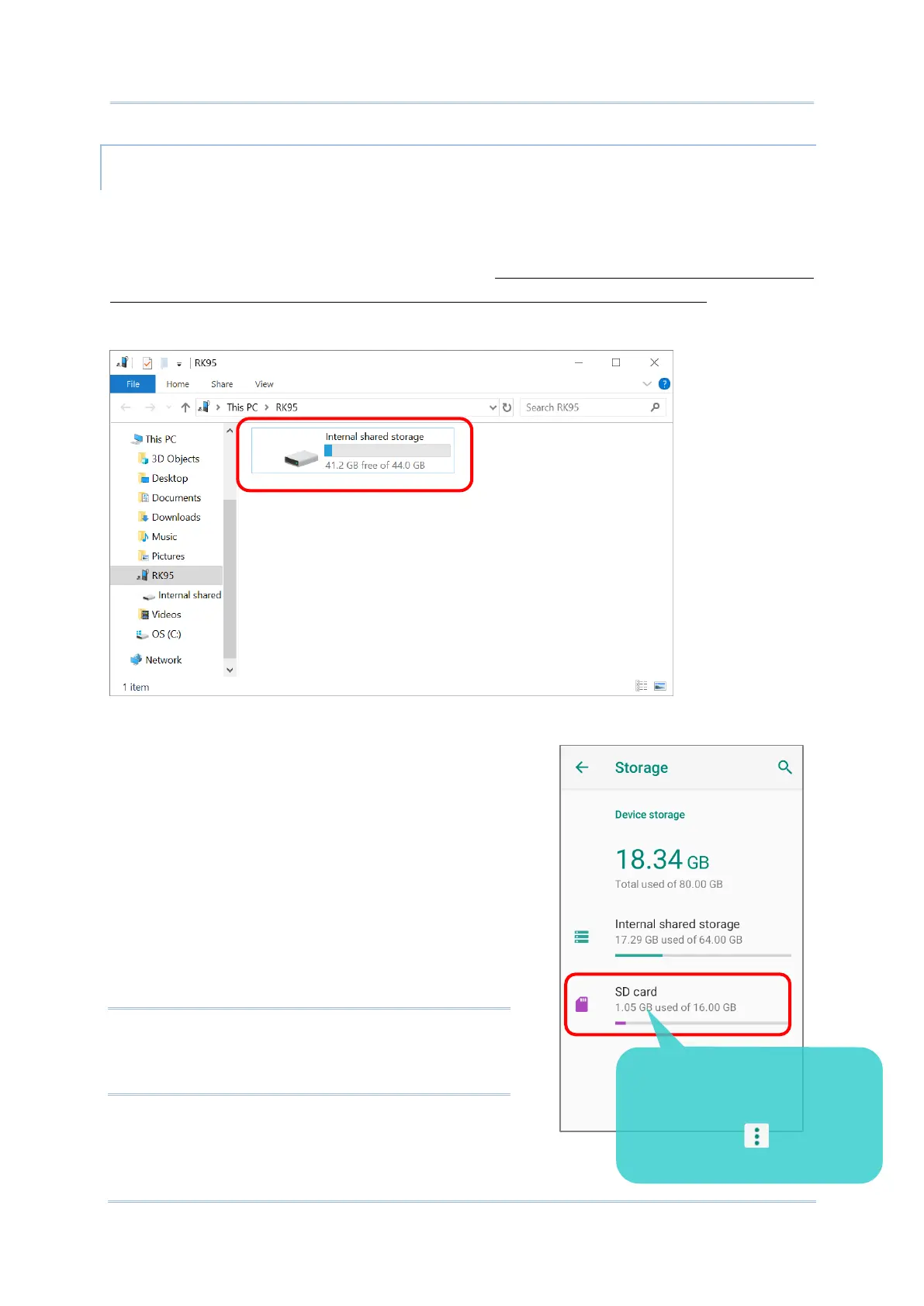Go forward with the right arrow
The image size is (924, 1306).
coord(150,407)
